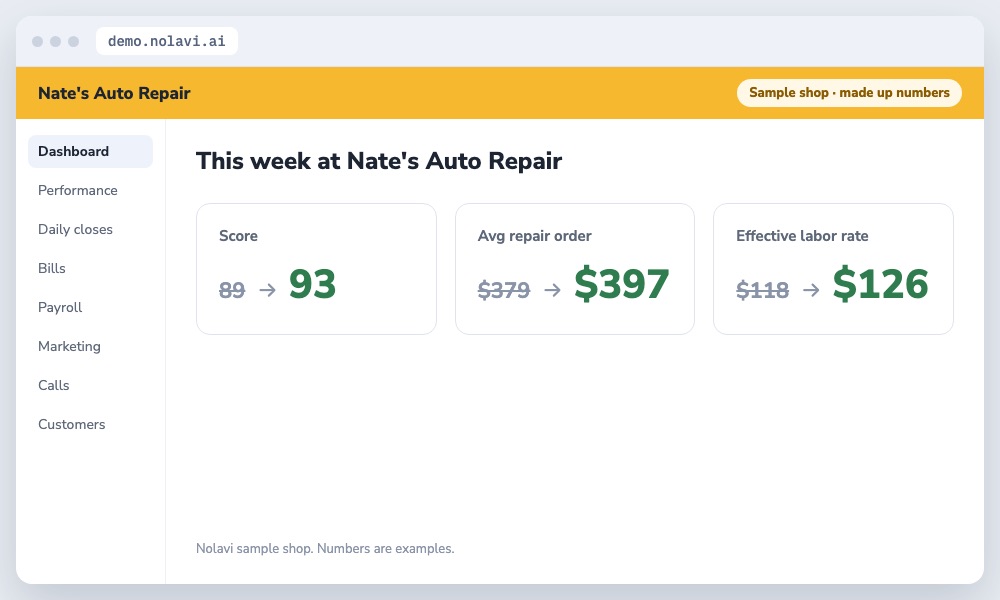Open the Avg repair order card
Image resolution: width=1000 pixels, height=600 pixels.
575,268
